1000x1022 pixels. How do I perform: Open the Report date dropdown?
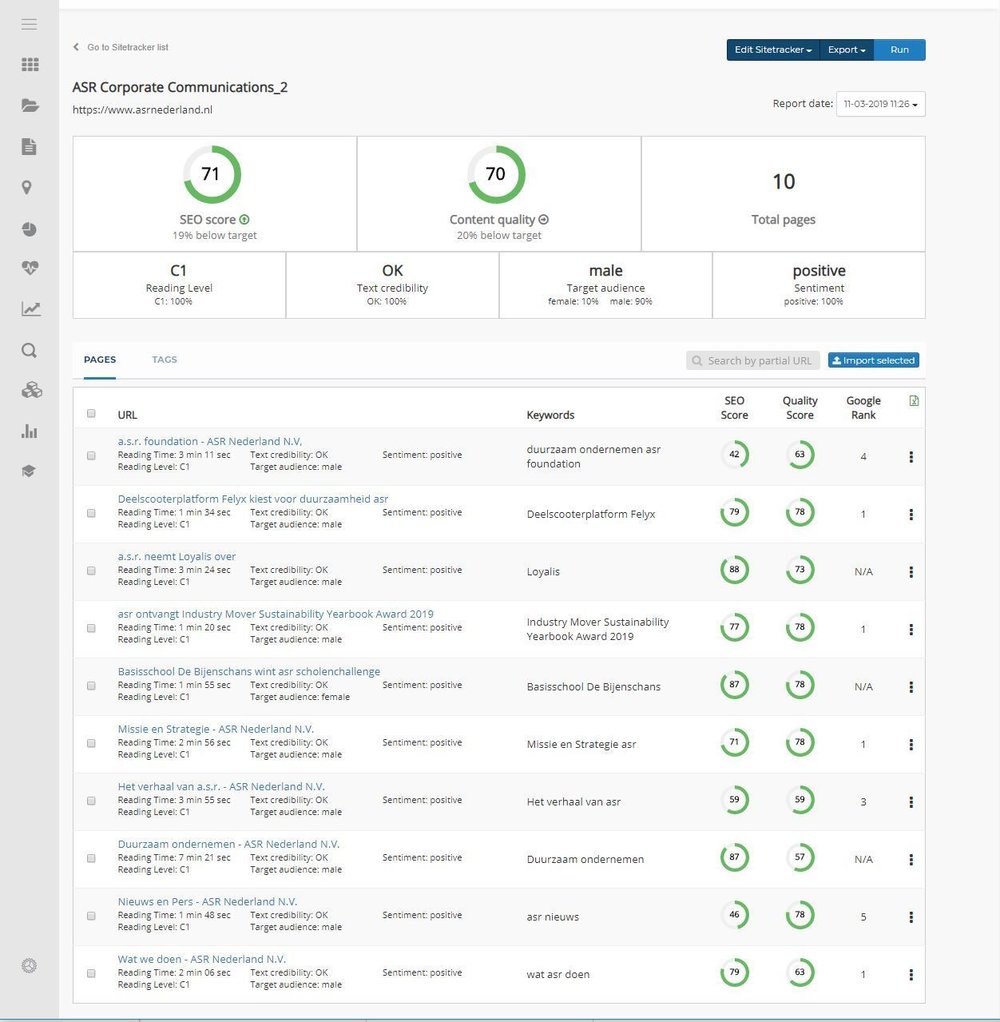click(881, 104)
